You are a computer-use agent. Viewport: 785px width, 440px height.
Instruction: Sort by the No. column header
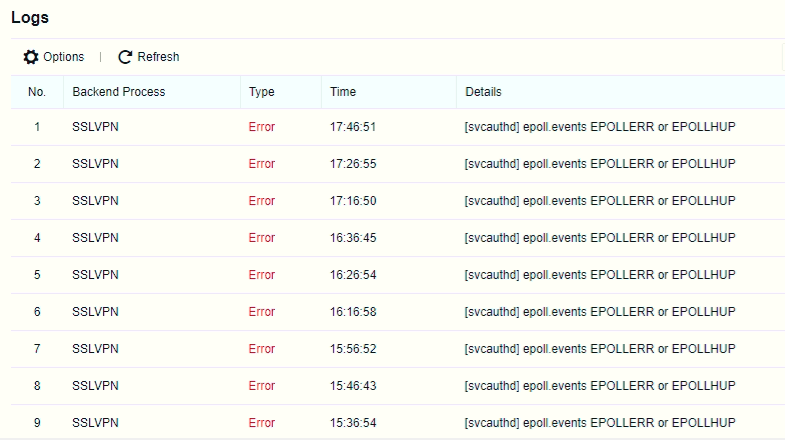pyautogui.click(x=37, y=92)
